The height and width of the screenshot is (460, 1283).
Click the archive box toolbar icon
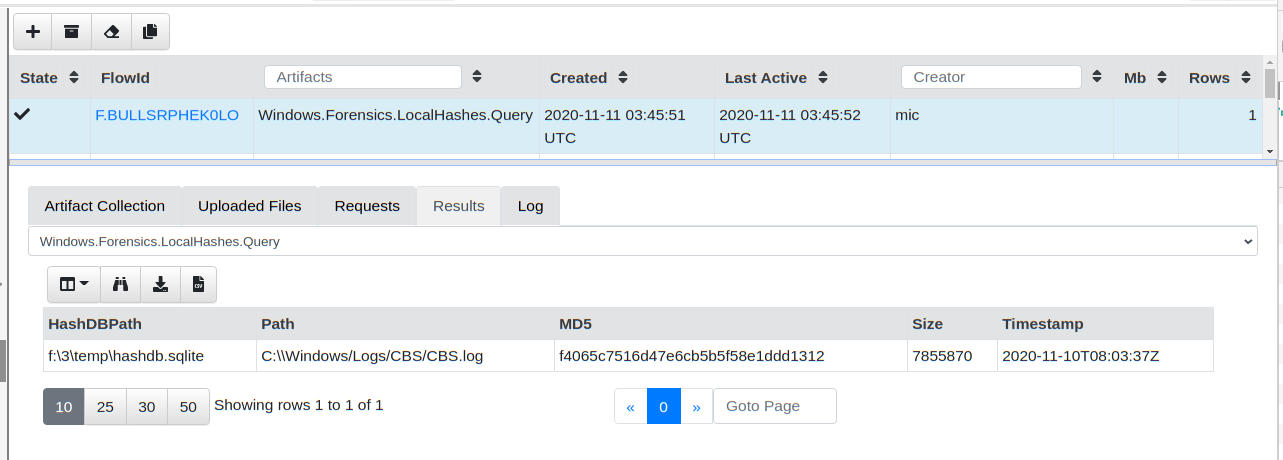click(71, 31)
